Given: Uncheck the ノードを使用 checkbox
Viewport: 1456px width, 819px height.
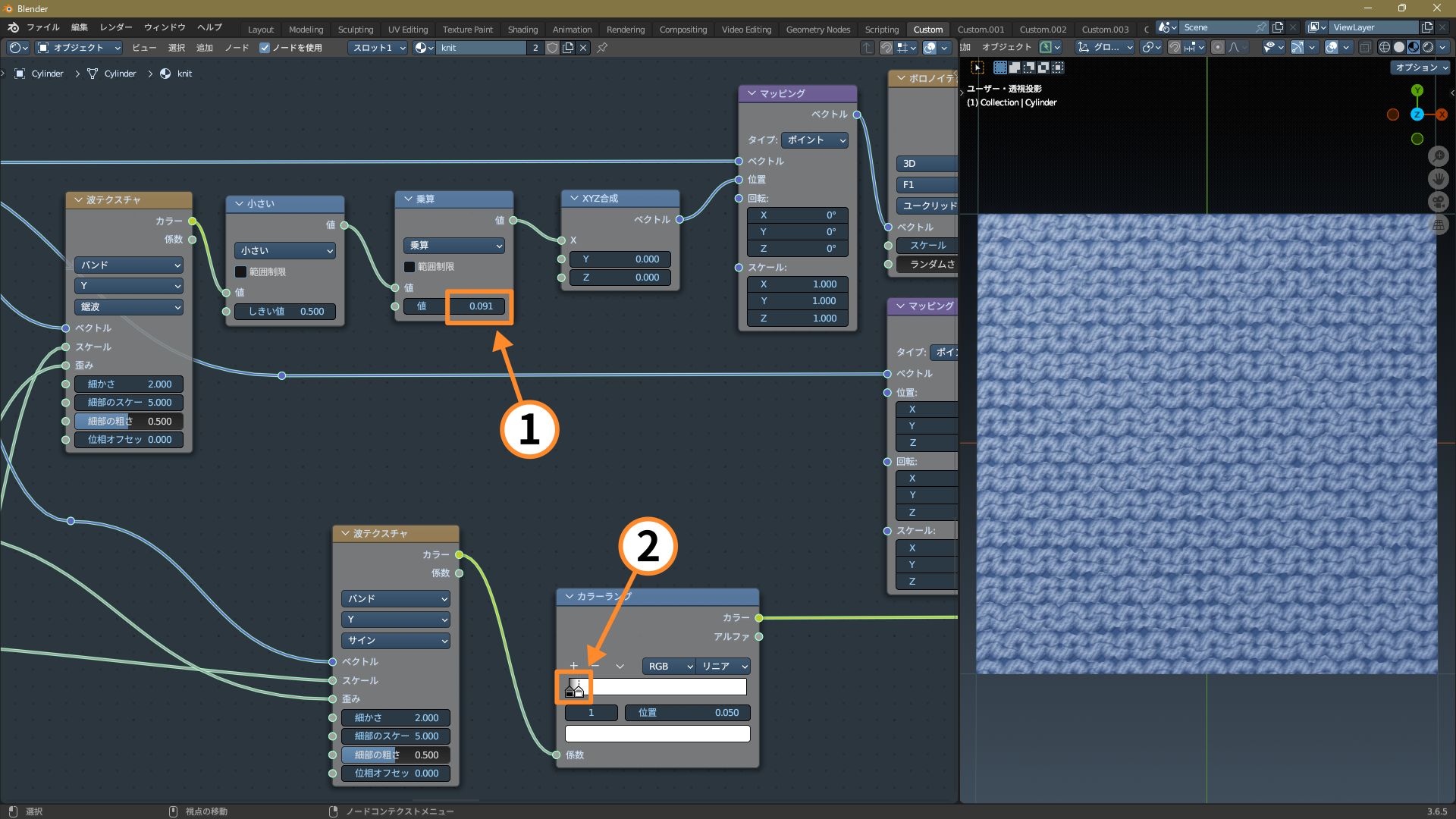Looking at the screenshot, I should (x=265, y=48).
